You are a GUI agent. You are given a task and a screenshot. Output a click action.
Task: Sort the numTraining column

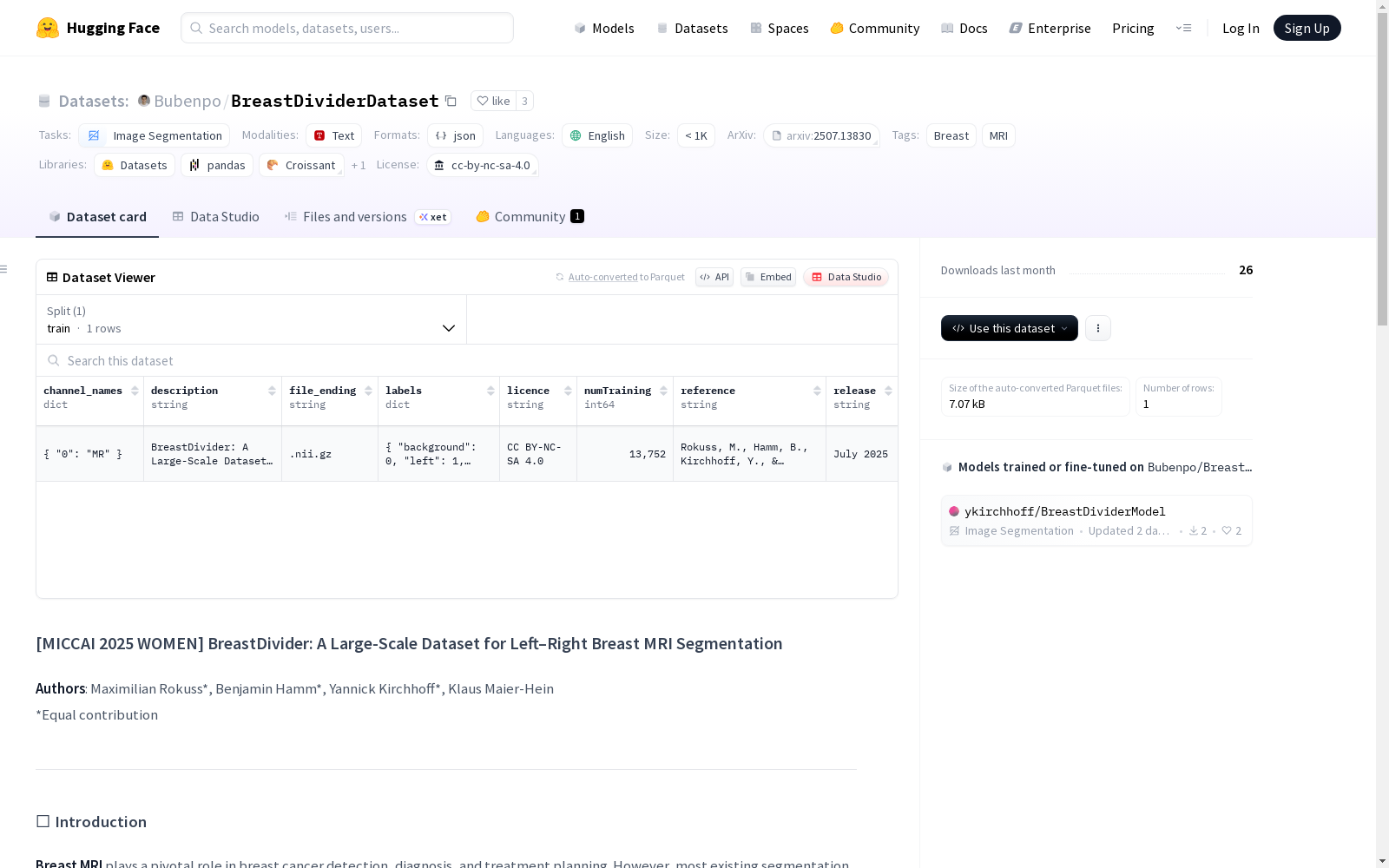click(663, 391)
